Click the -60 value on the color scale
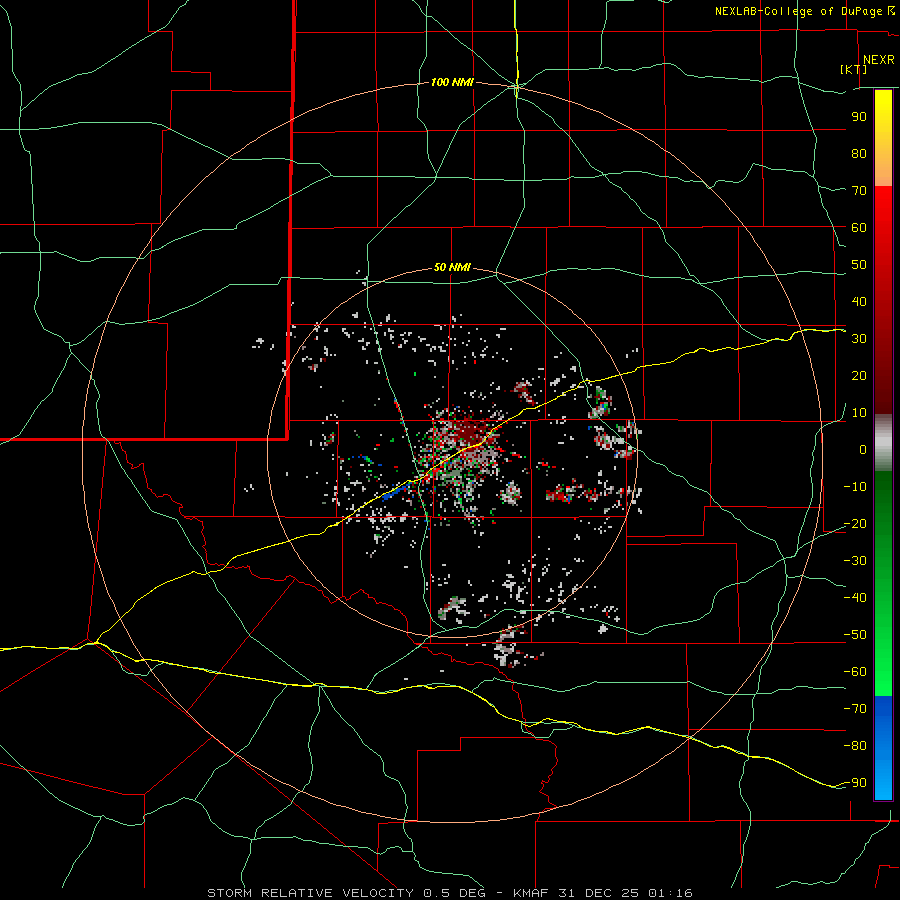 (855, 672)
